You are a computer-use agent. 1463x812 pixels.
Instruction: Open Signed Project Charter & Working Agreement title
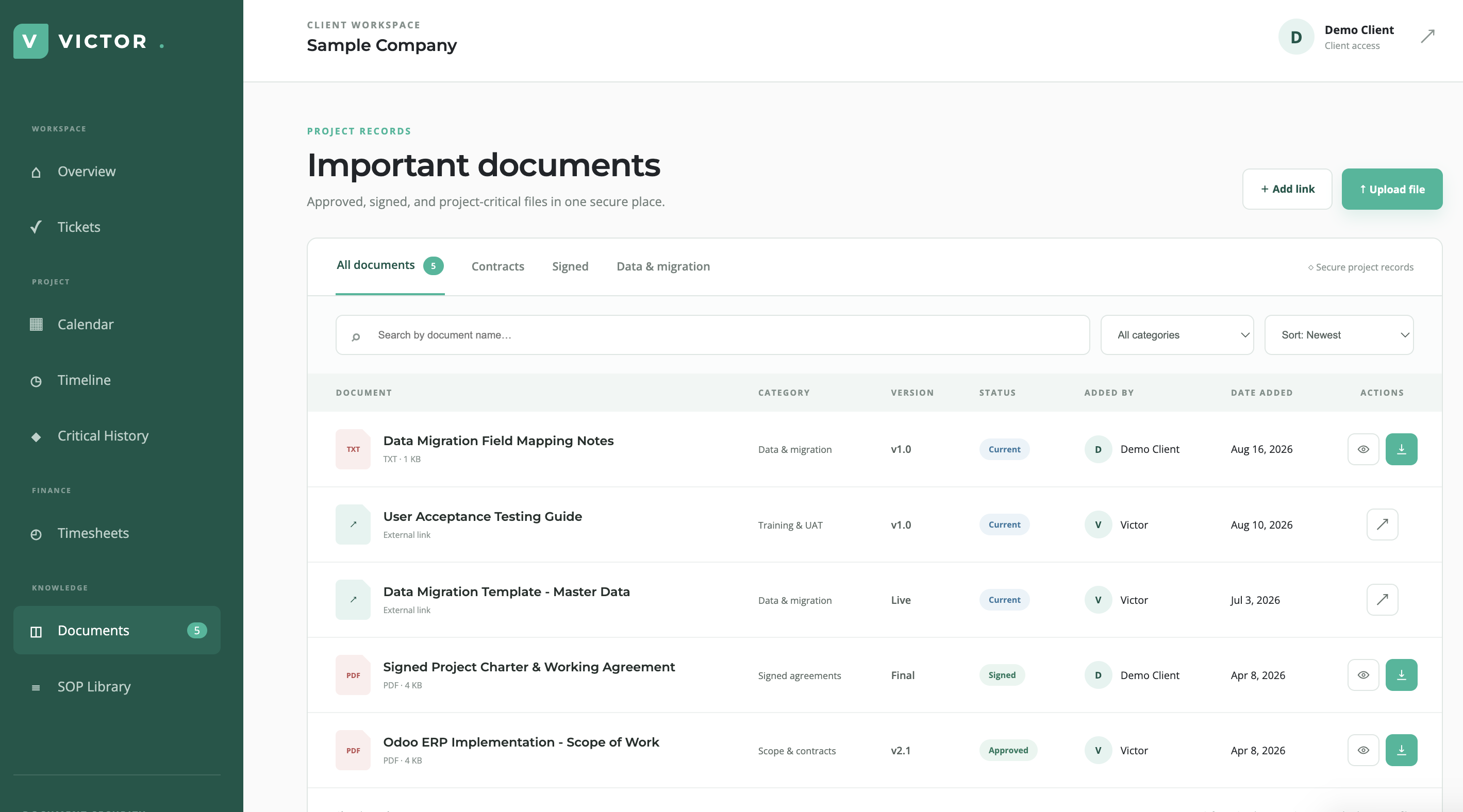coord(529,667)
